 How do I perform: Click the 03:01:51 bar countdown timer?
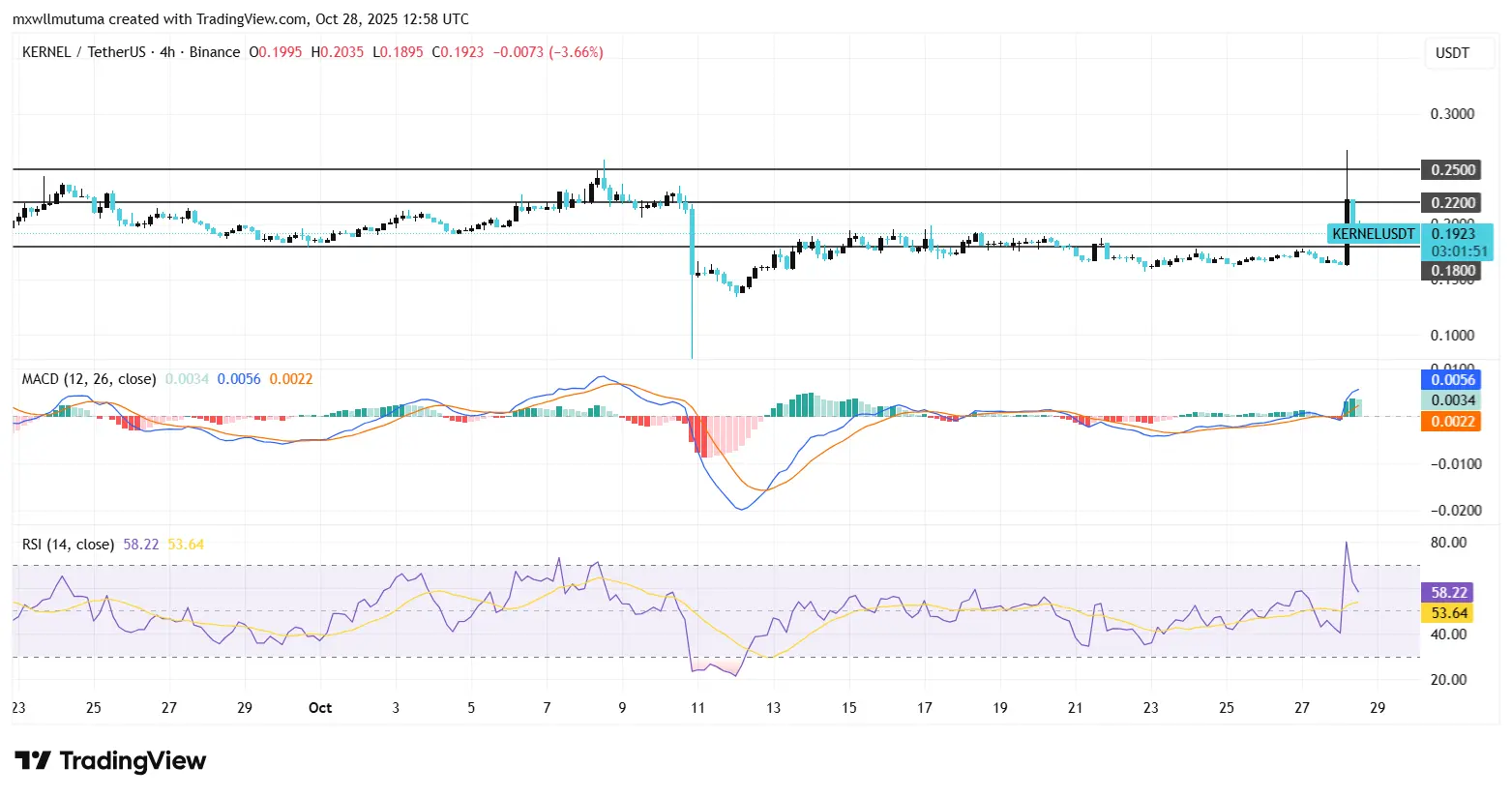(1459, 251)
